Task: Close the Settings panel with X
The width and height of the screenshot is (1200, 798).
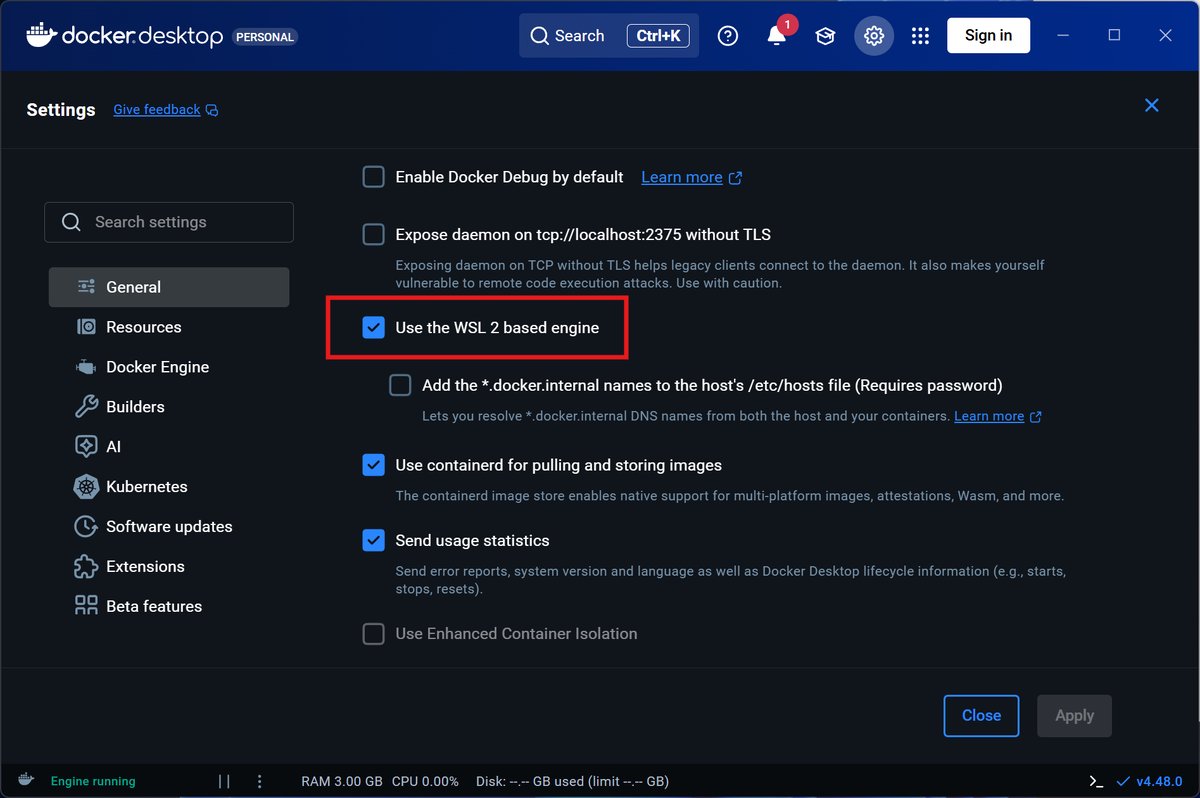Action: [x=1151, y=105]
